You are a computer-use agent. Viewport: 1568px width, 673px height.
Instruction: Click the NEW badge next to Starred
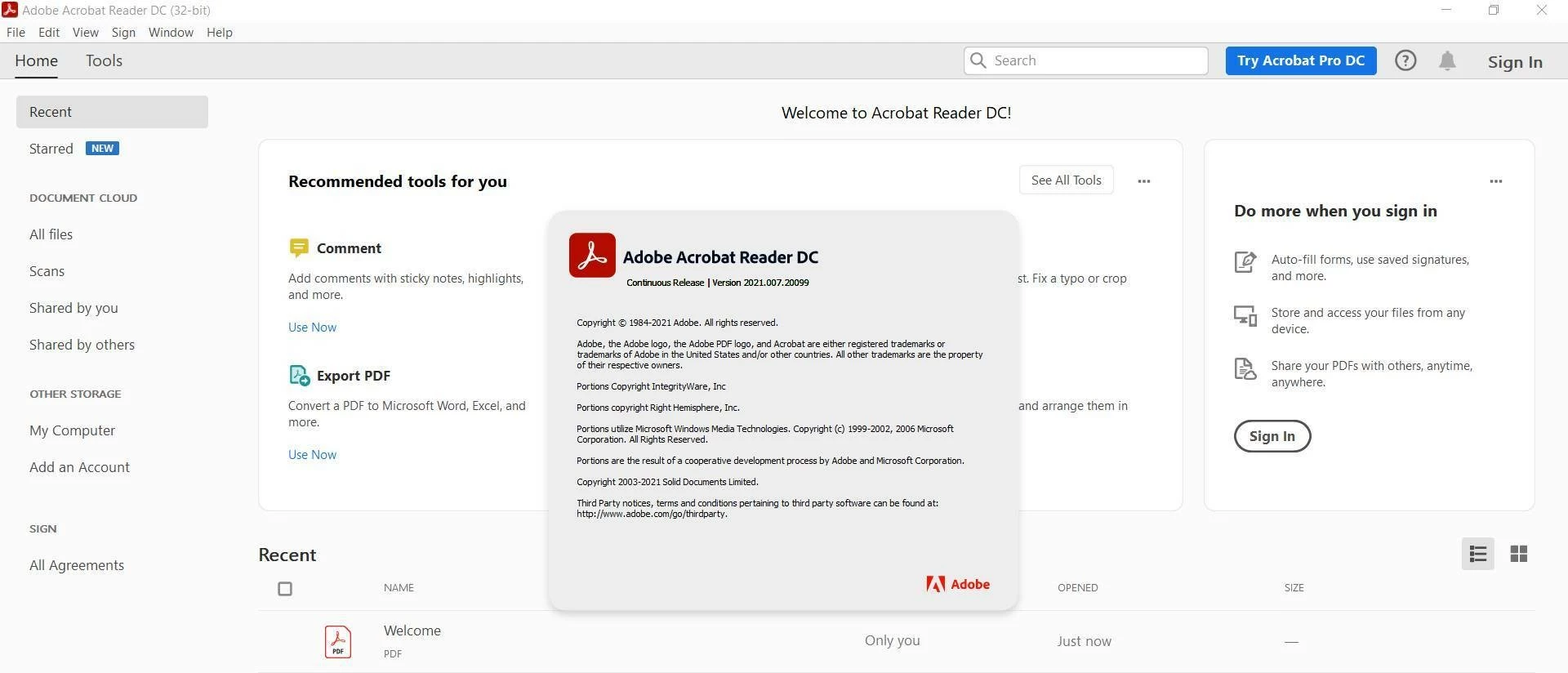pos(102,149)
